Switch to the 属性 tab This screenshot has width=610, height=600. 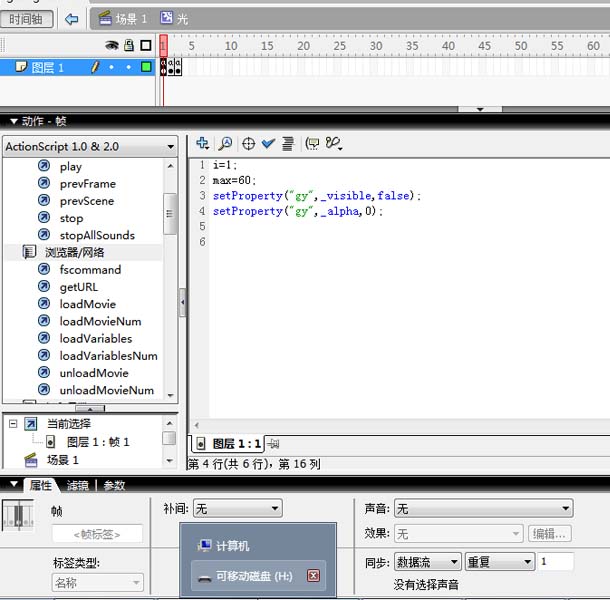40,485
